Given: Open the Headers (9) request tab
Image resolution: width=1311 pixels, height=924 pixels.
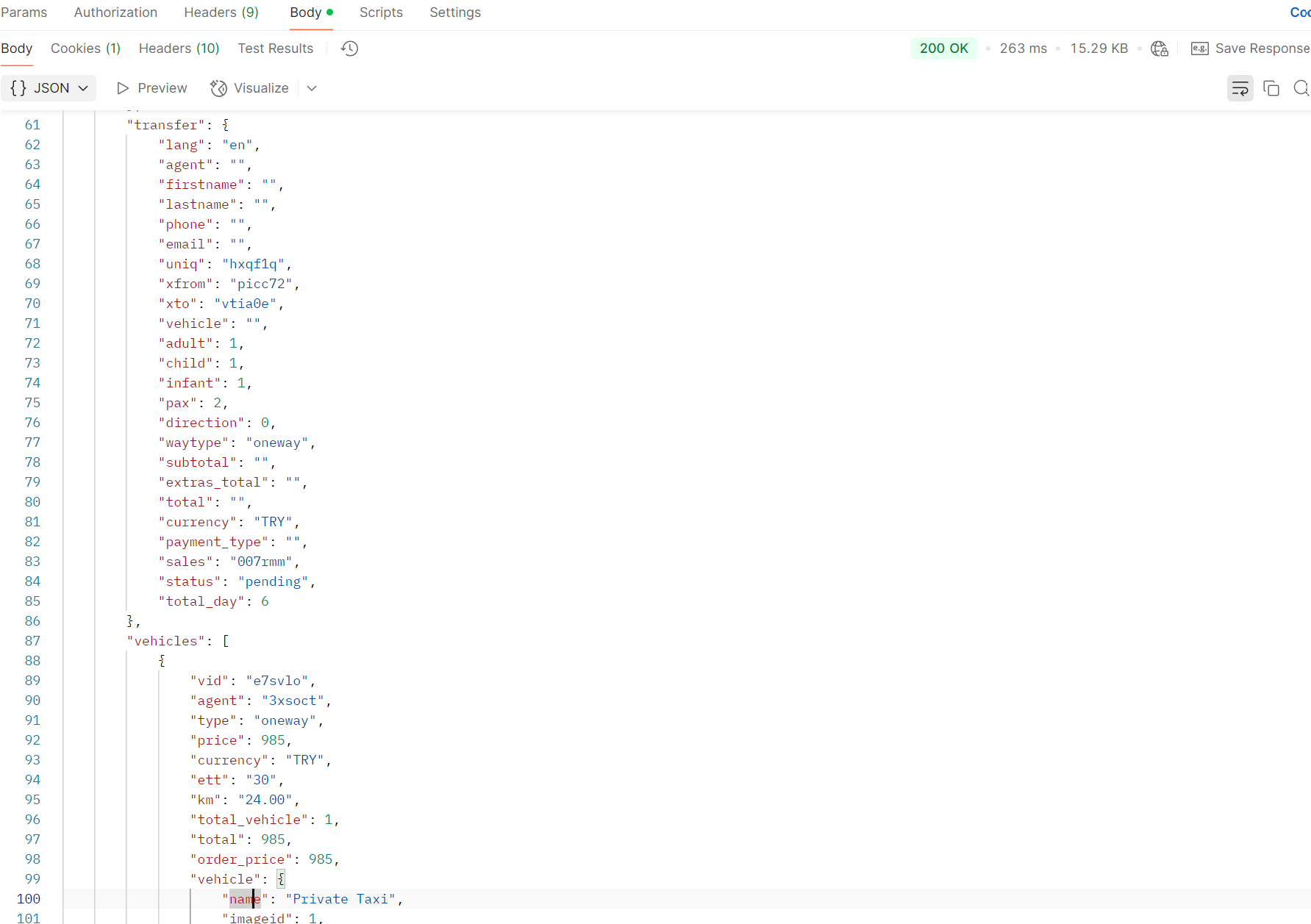Looking at the screenshot, I should click(221, 12).
